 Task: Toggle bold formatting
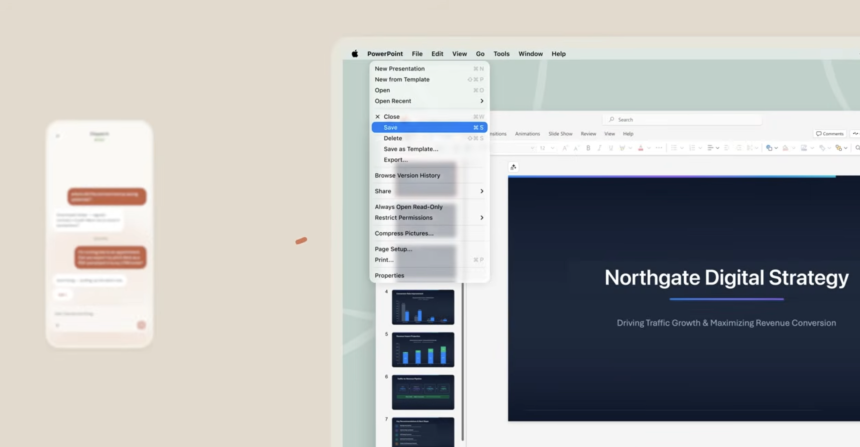point(588,148)
